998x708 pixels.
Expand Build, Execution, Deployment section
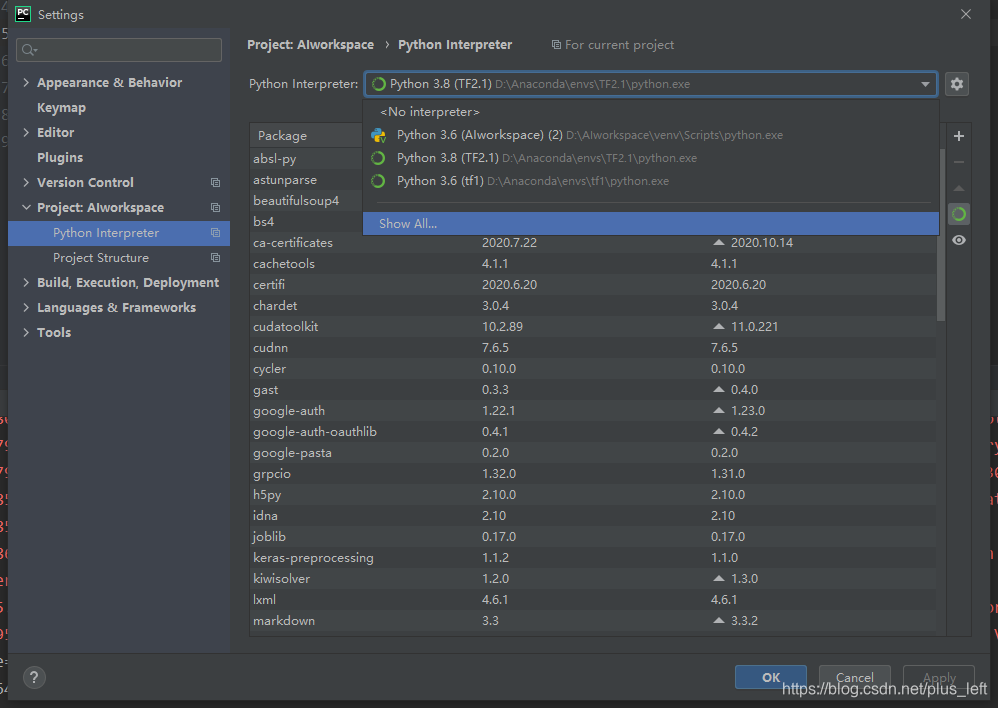pyautogui.click(x=26, y=283)
